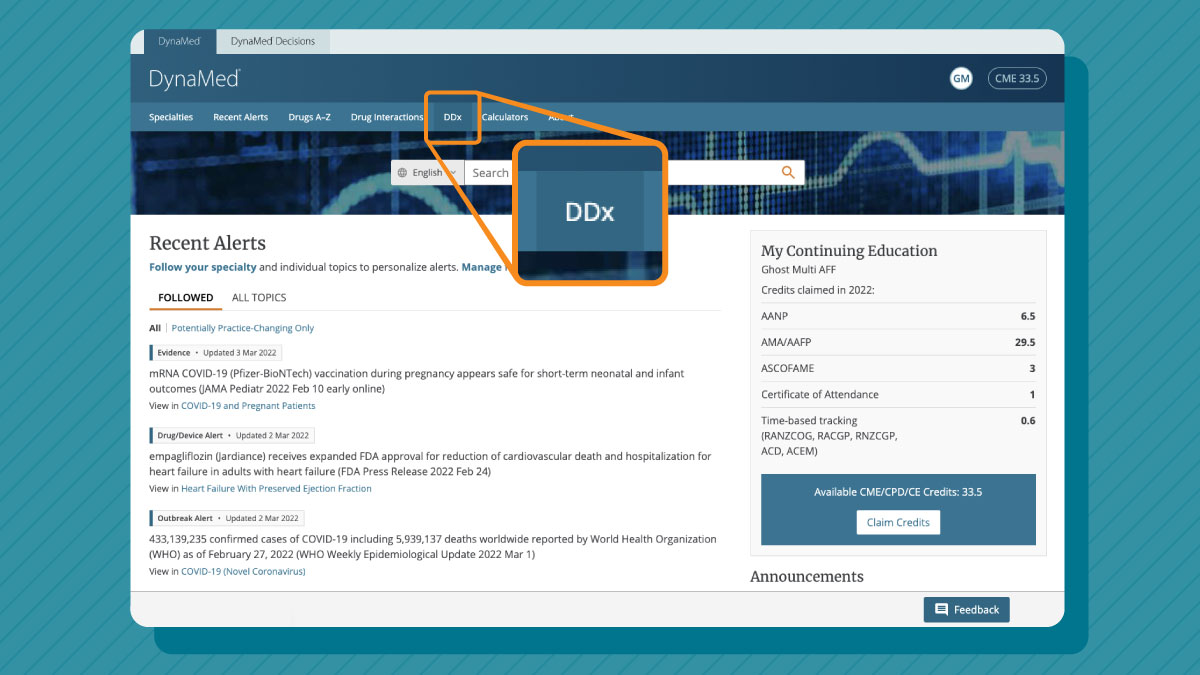
Task: Open the Specialties menu
Action: coord(170,117)
